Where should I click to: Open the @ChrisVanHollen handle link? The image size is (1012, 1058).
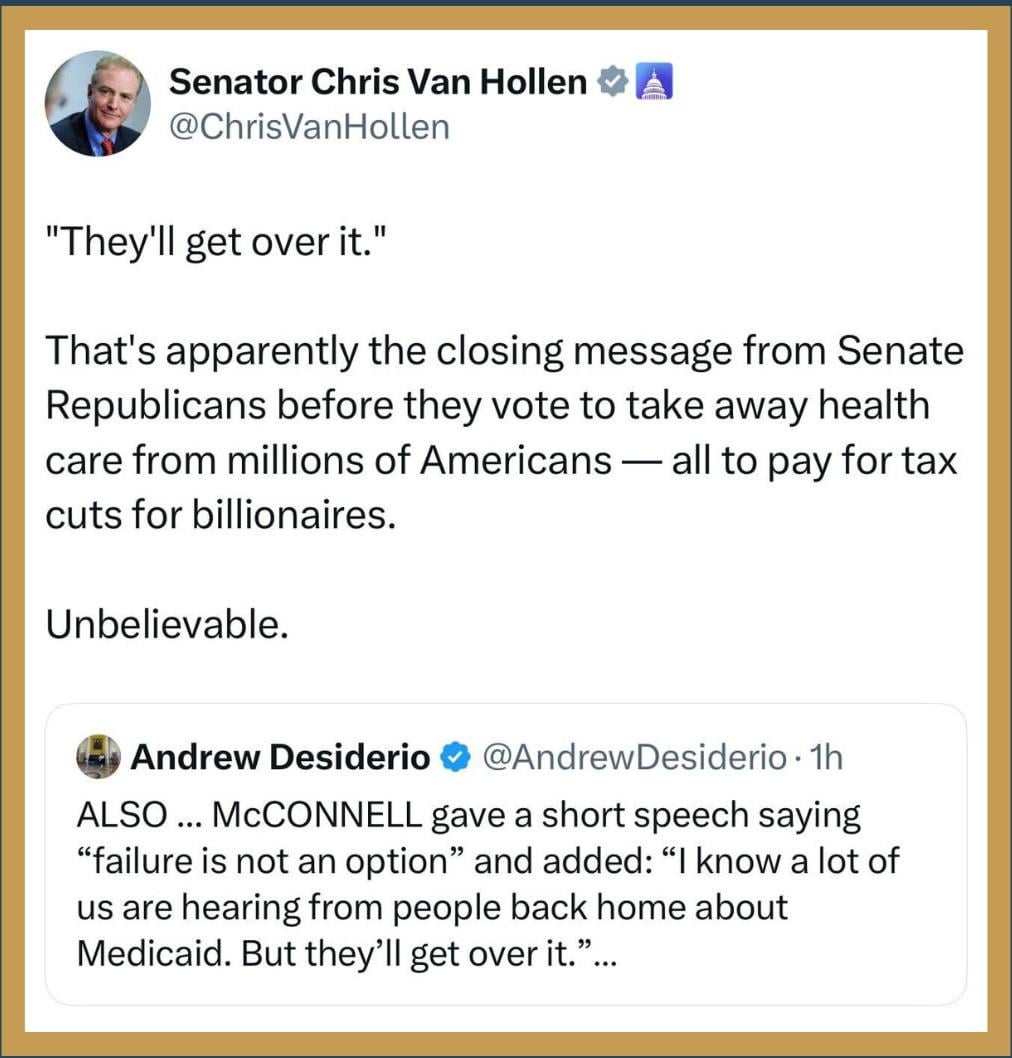point(309,128)
